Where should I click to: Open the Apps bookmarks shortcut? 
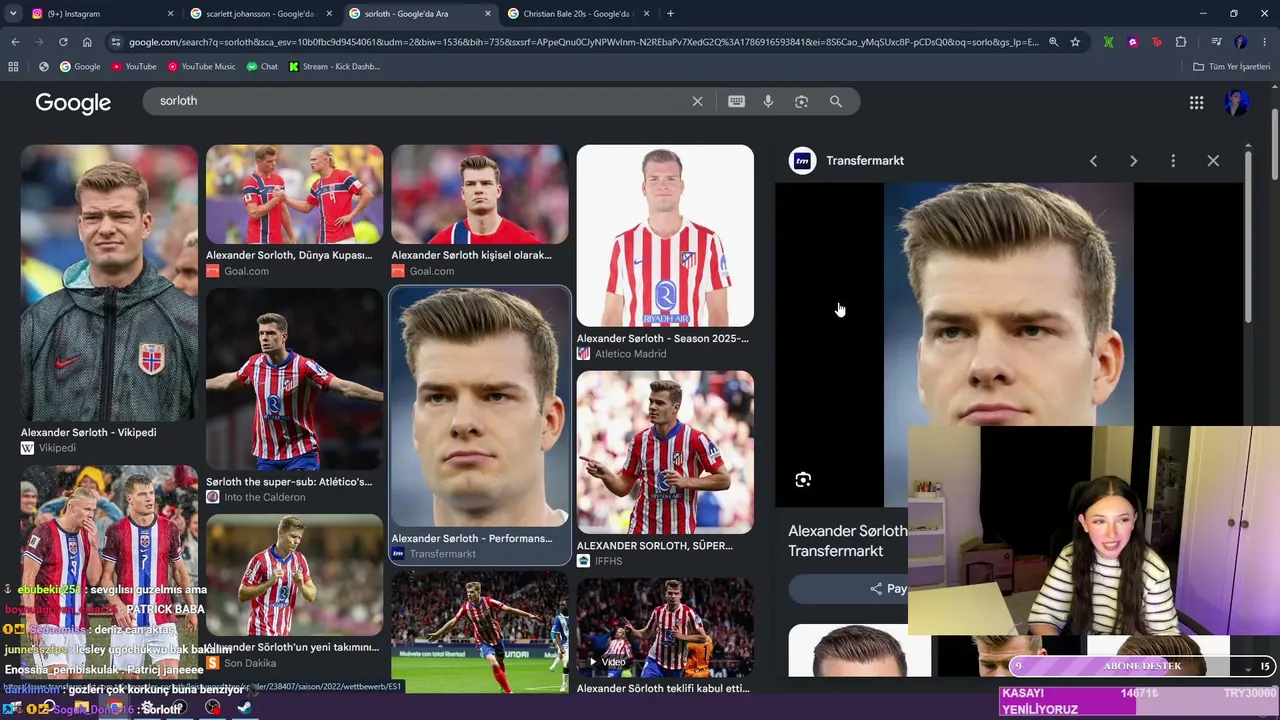(13, 67)
